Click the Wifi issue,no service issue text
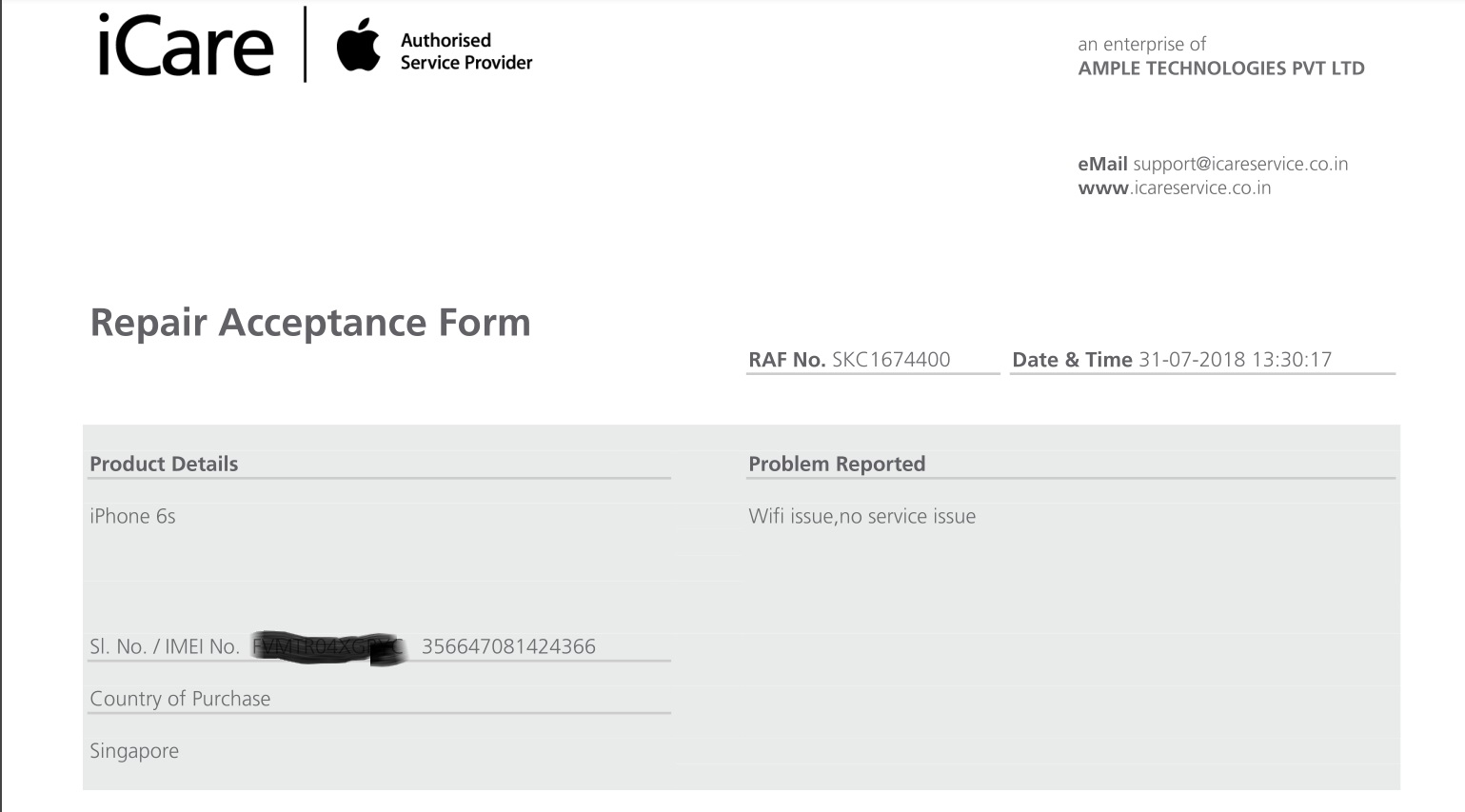This screenshot has width=1465, height=812. click(861, 516)
